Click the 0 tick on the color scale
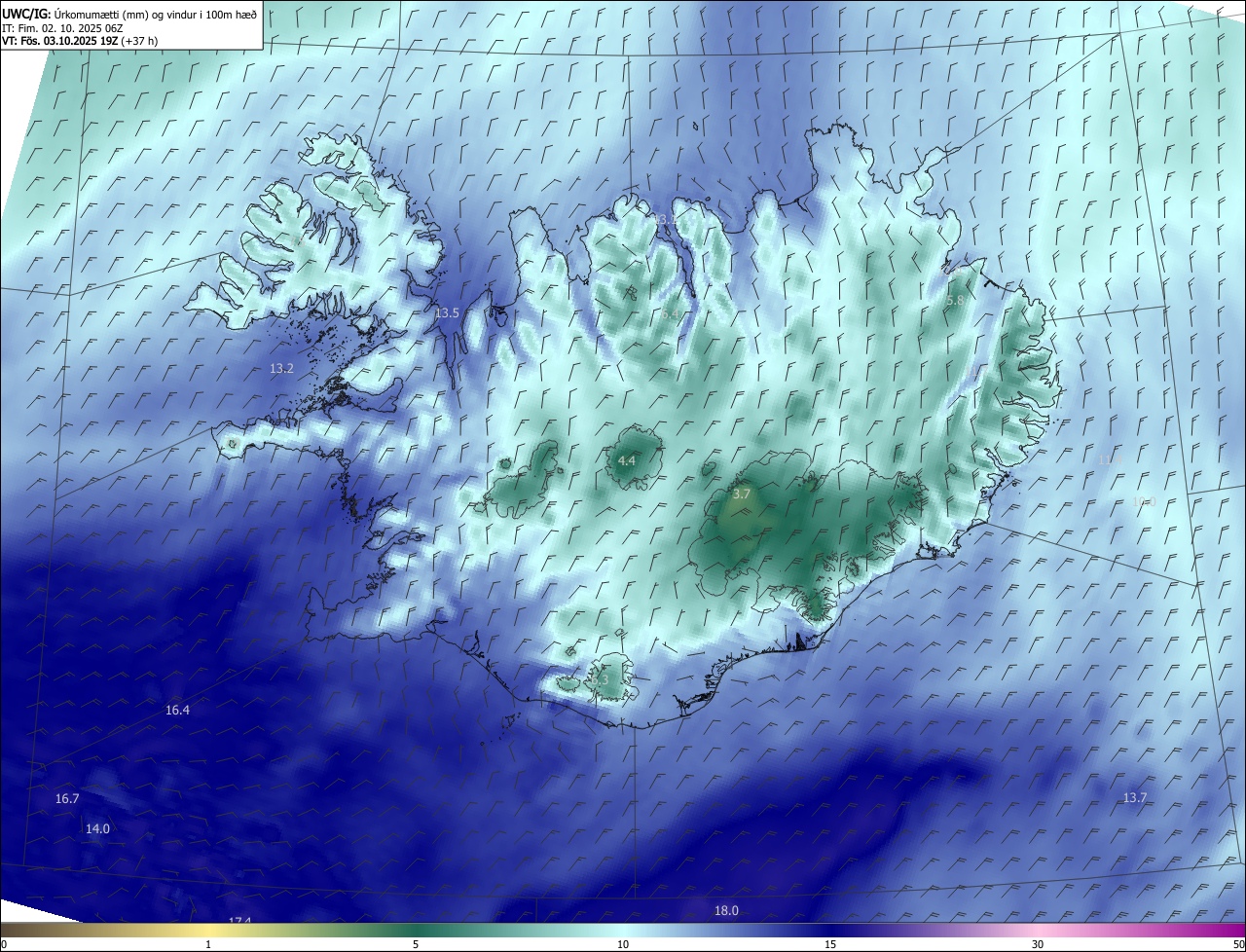1246x952 pixels. point(4,944)
